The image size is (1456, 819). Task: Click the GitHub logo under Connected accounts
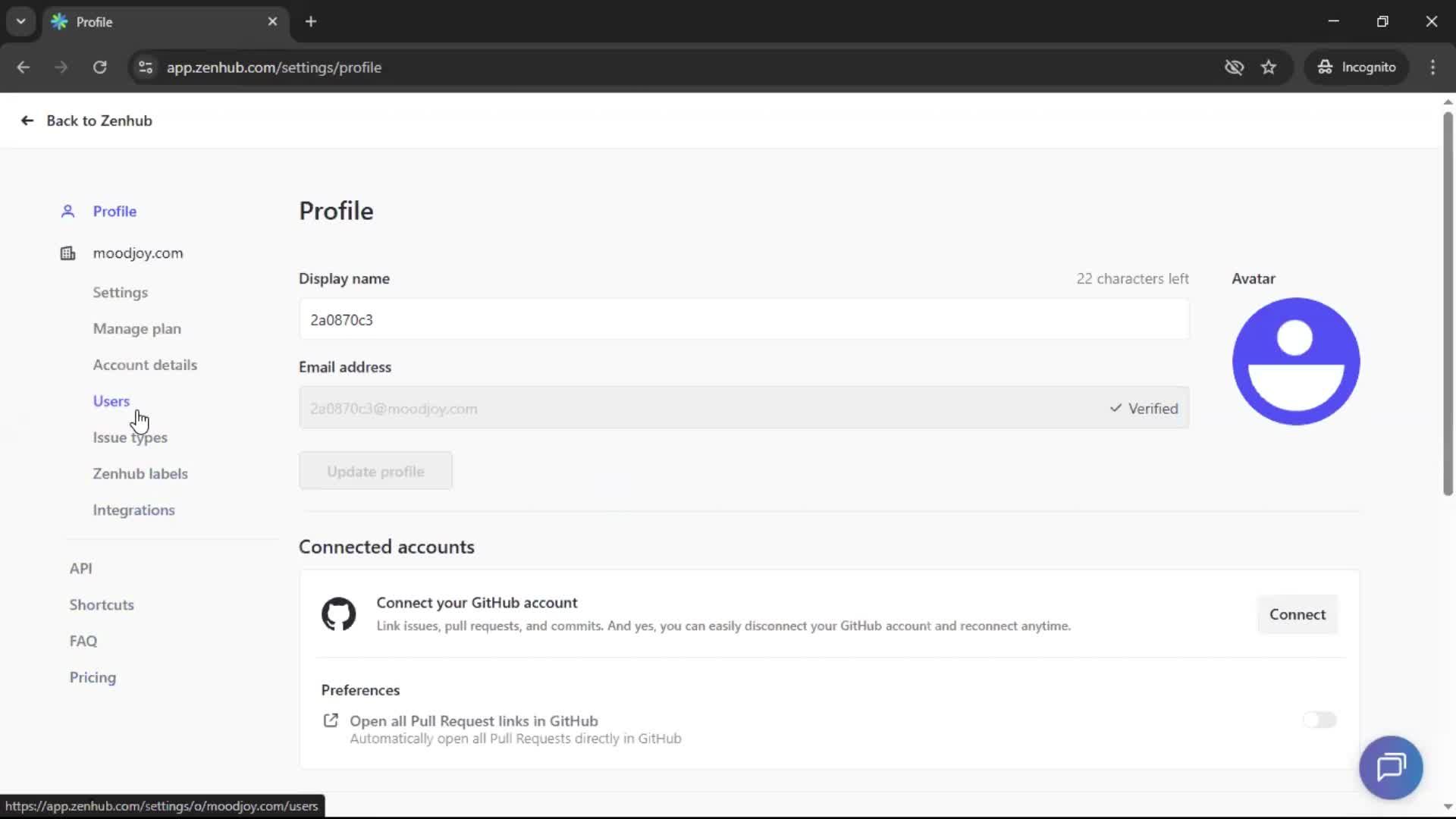(338, 614)
